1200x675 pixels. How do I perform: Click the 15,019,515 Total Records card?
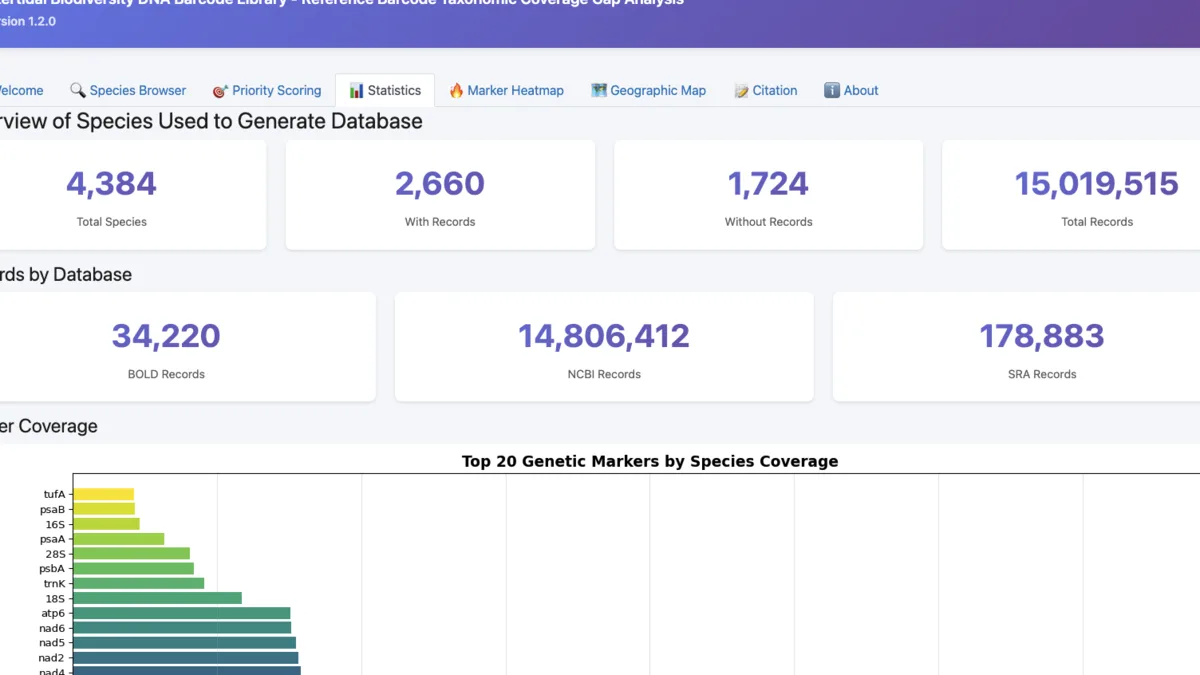[1071, 195]
